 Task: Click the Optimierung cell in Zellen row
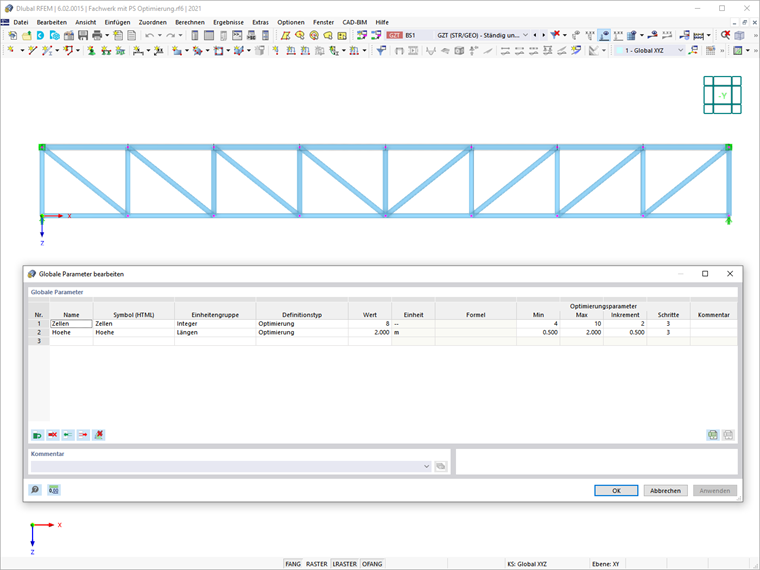click(302, 324)
